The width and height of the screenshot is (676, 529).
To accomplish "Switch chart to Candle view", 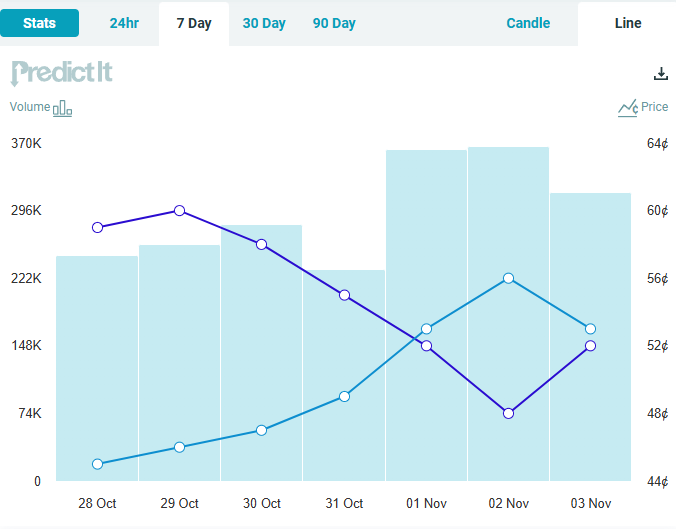I will 528,23.
